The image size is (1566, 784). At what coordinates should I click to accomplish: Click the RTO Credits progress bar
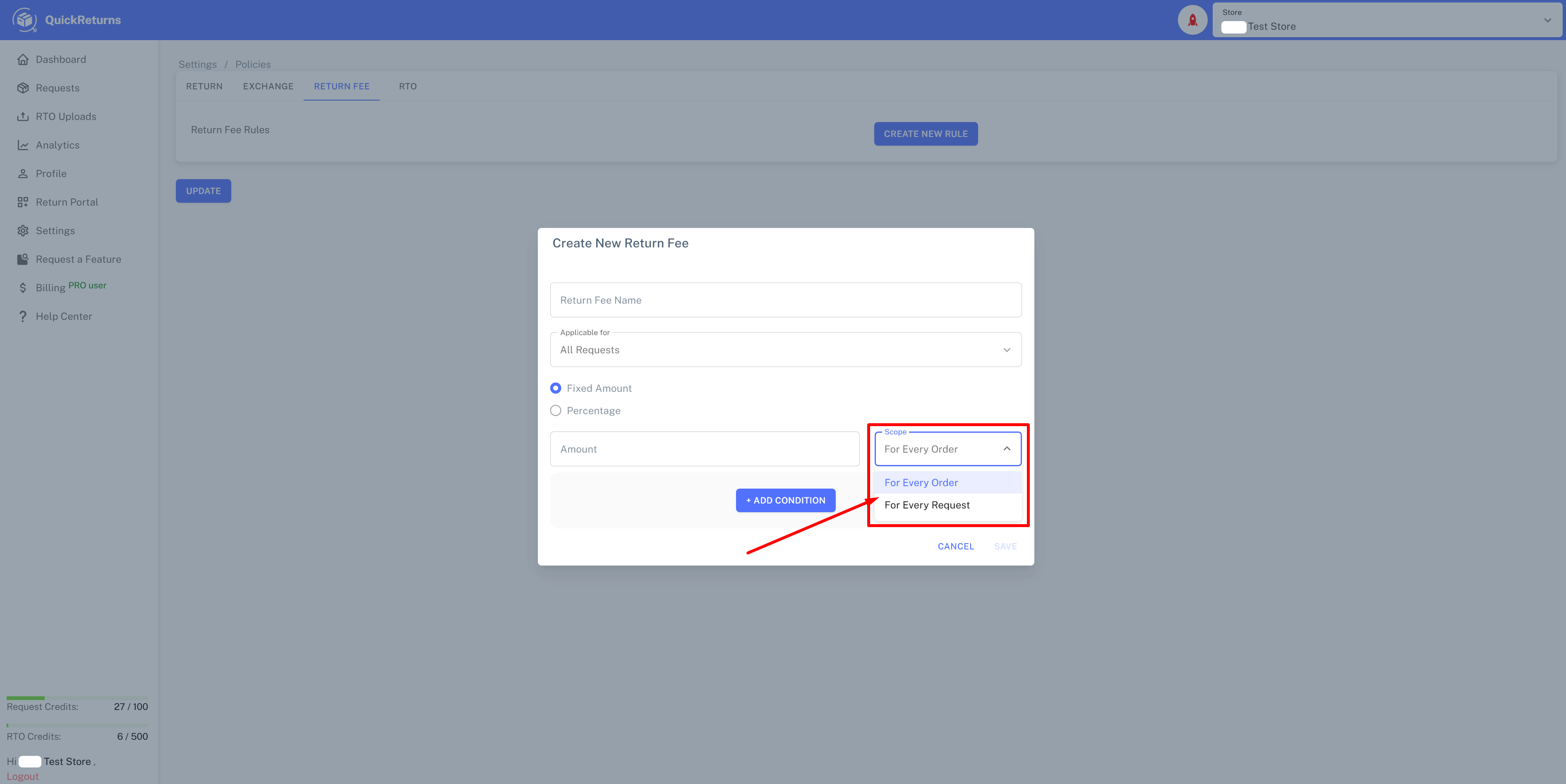[77, 725]
